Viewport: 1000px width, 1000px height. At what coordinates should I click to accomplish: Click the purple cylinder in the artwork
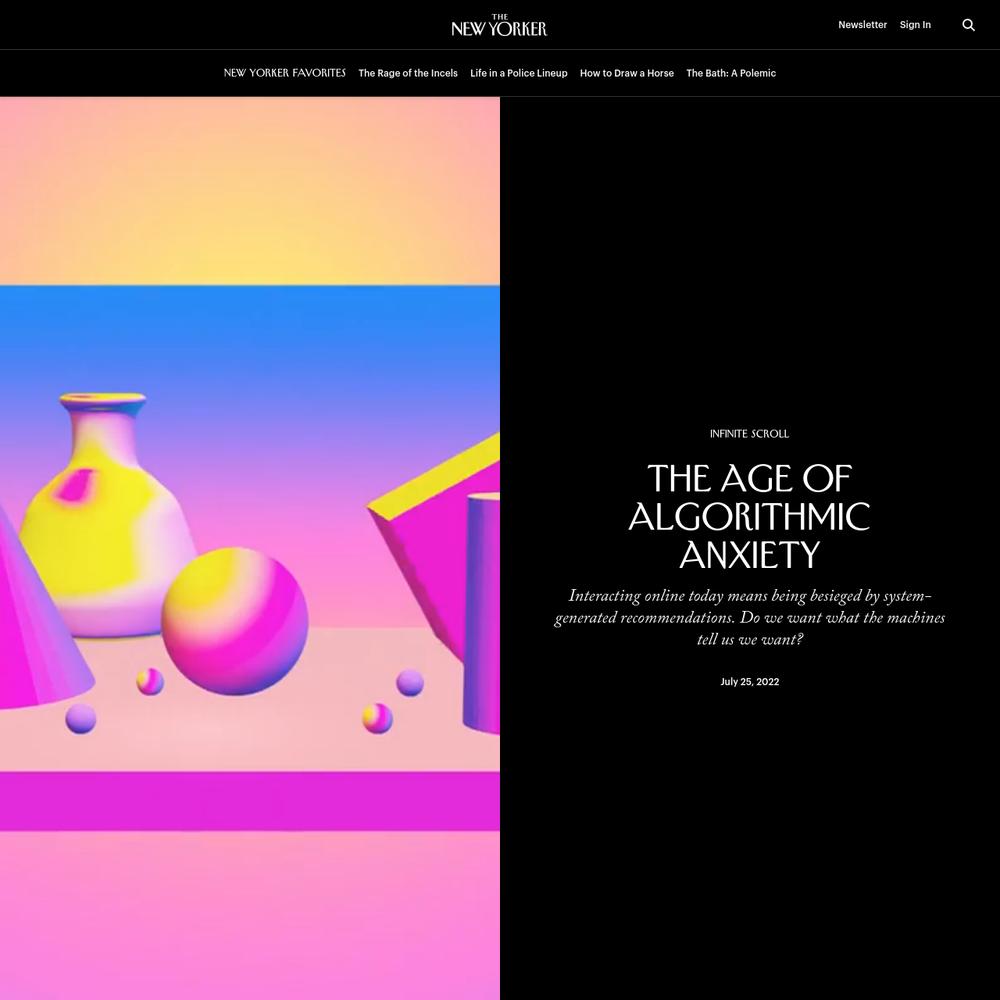(x=481, y=612)
